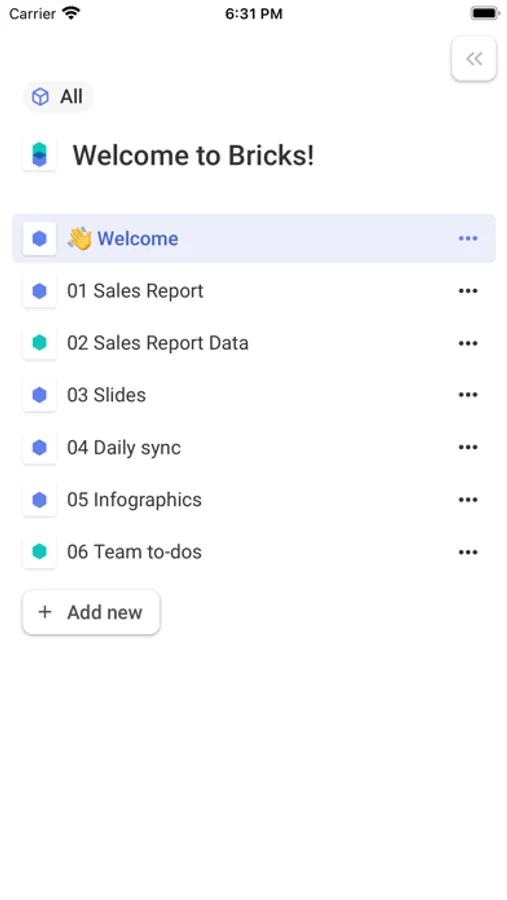
Task: Open 05 Infographics
Action: tap(134, 500)
